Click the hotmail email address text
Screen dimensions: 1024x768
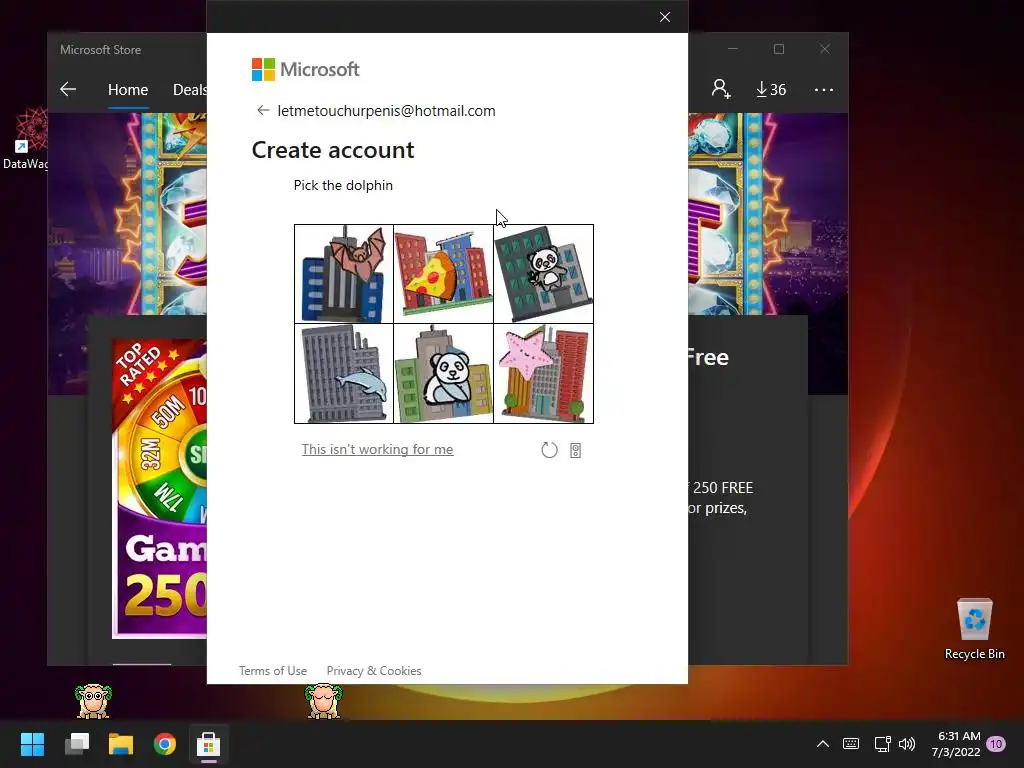387,111
